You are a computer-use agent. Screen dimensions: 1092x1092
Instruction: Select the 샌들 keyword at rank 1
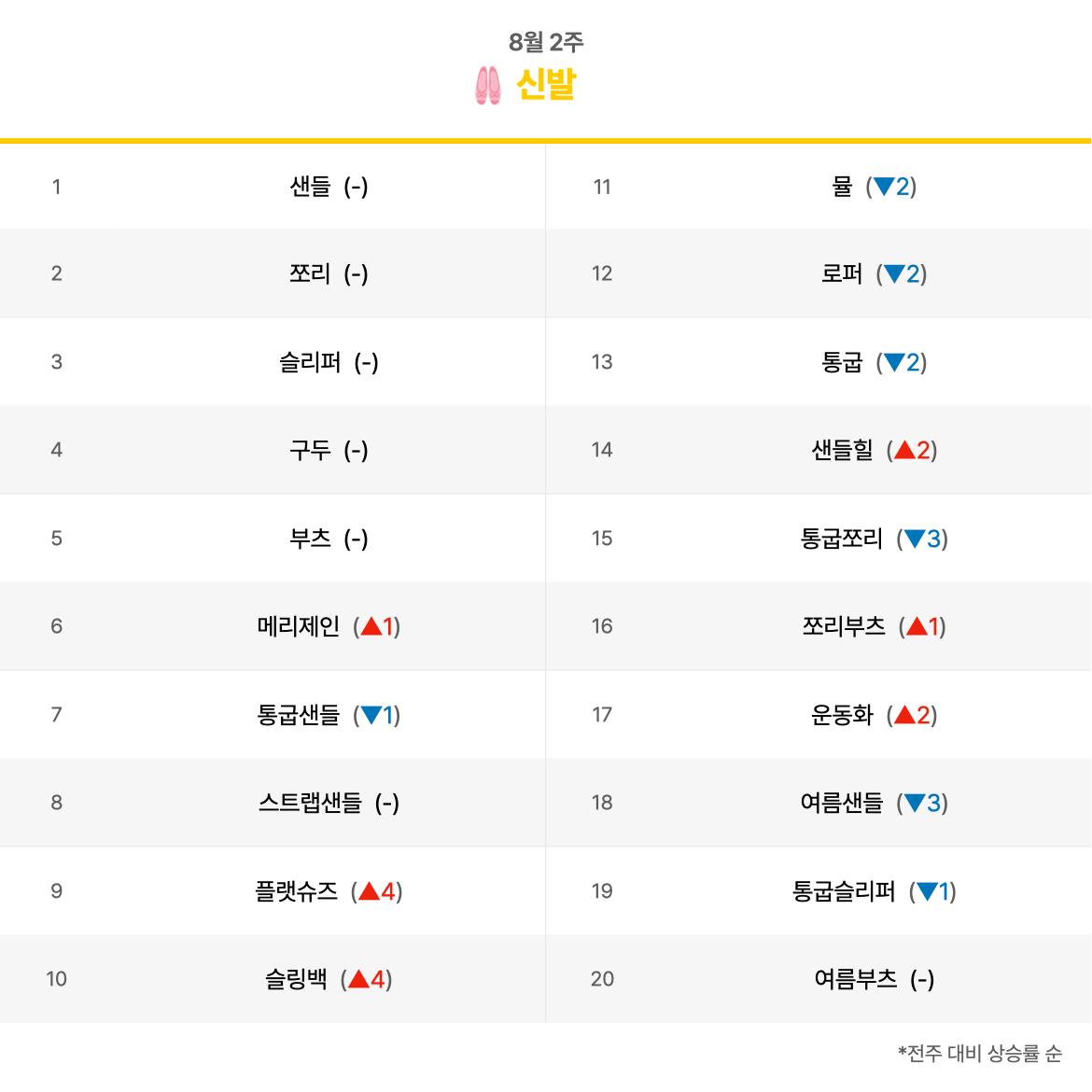(310, 187)
